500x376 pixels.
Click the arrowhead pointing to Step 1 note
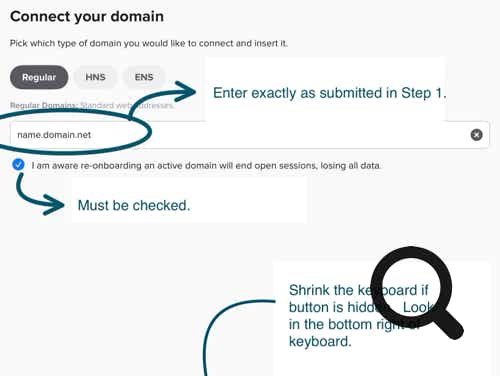point(185,91)
